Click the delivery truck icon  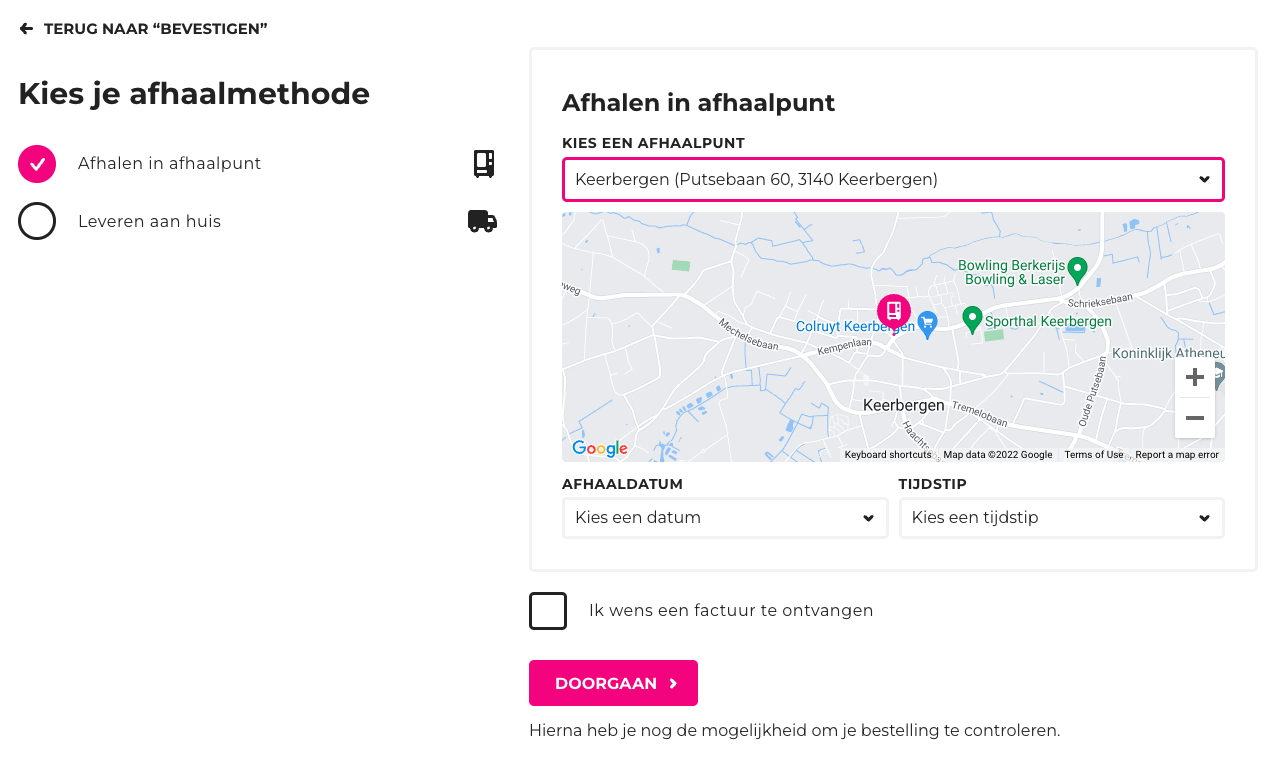pos(482,221)
